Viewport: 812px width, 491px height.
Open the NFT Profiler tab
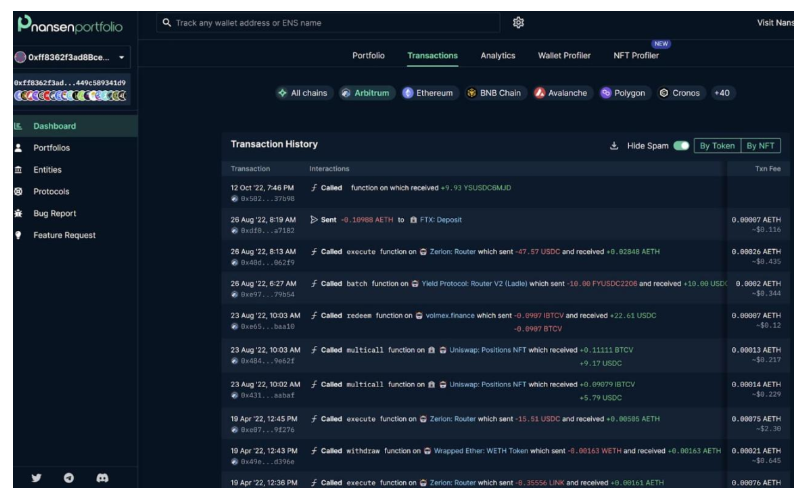click(636, 55)
